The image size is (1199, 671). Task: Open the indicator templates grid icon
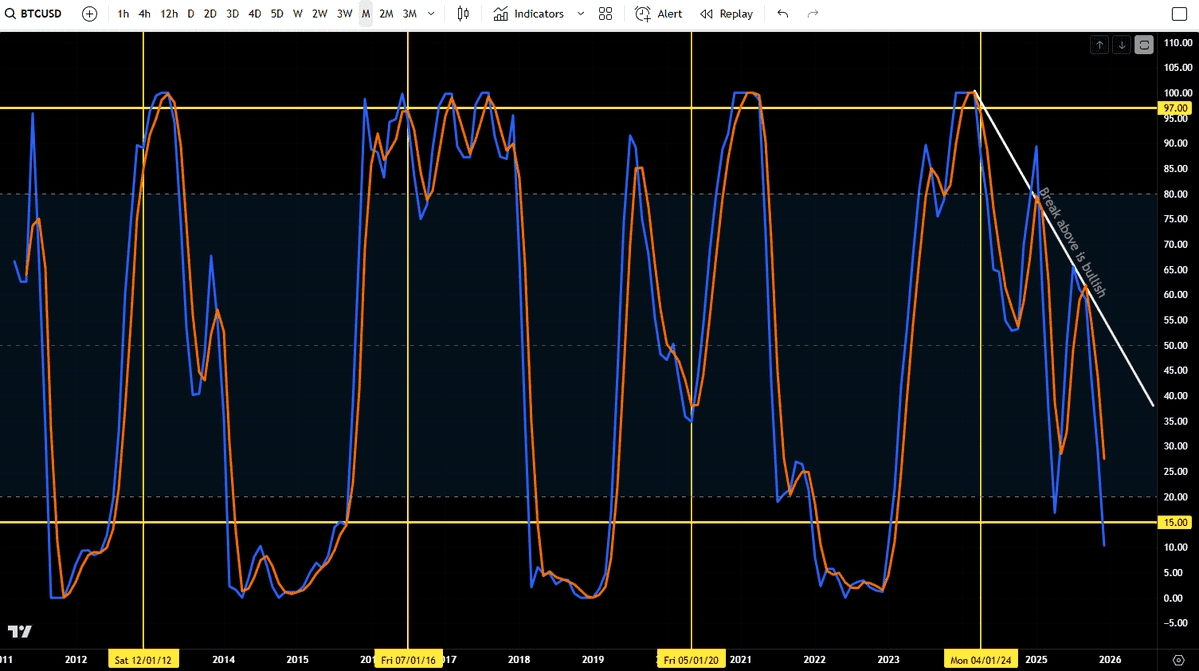pyautogui.click(x=606, y=14)
